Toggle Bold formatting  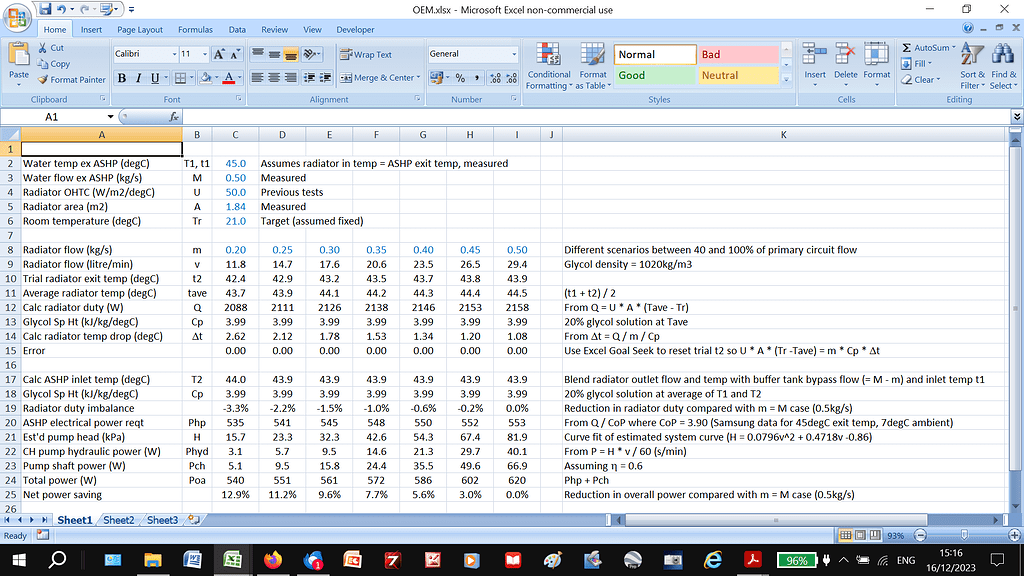(123, 78)
